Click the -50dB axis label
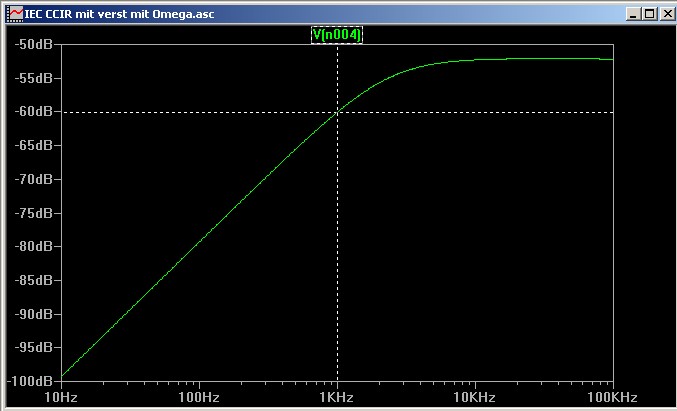The width and height of the screenshot is (677, 411). coord(33,44)
